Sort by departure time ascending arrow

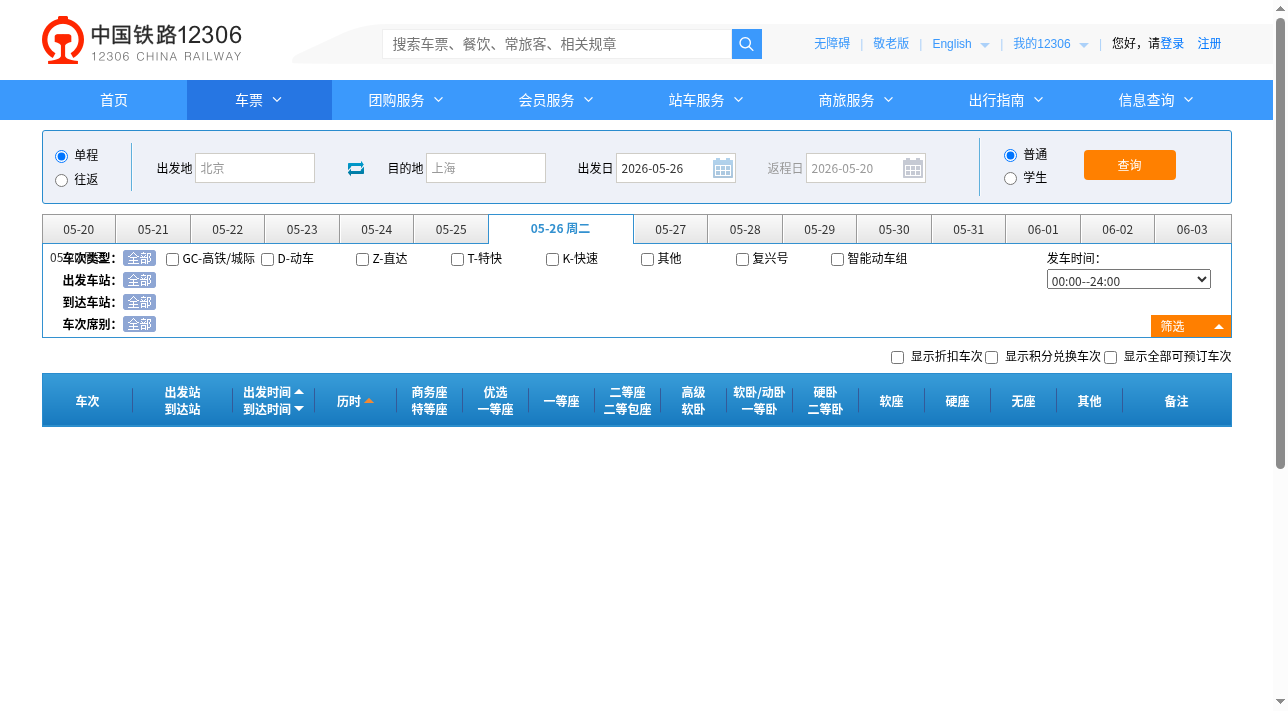299,392
